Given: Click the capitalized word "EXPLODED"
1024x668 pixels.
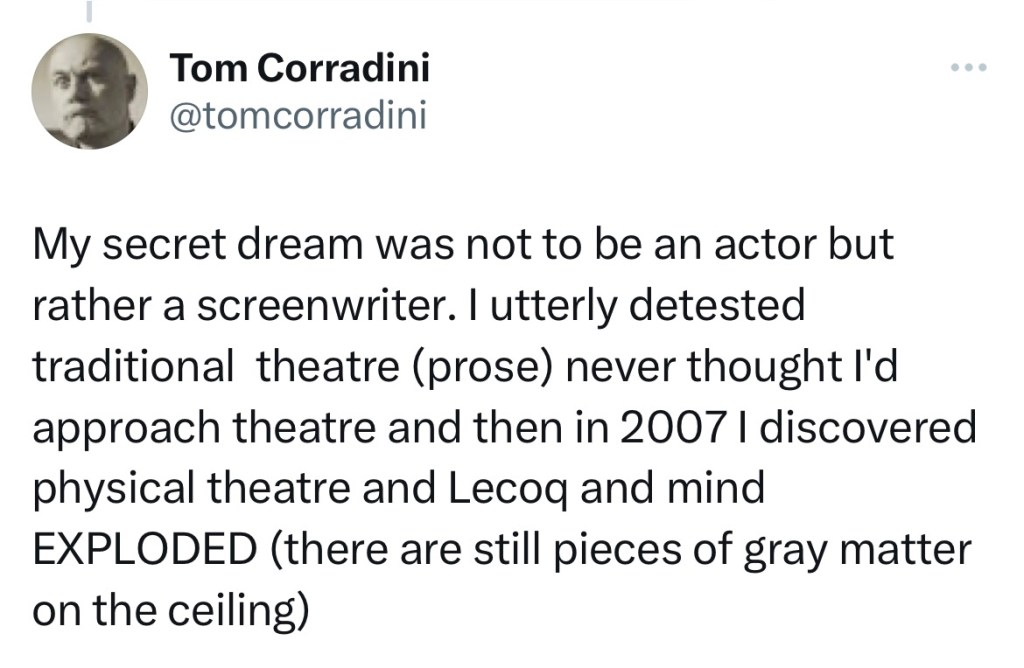Looking at the screenshot, I should pyautogui.click(x=143, y=551).
